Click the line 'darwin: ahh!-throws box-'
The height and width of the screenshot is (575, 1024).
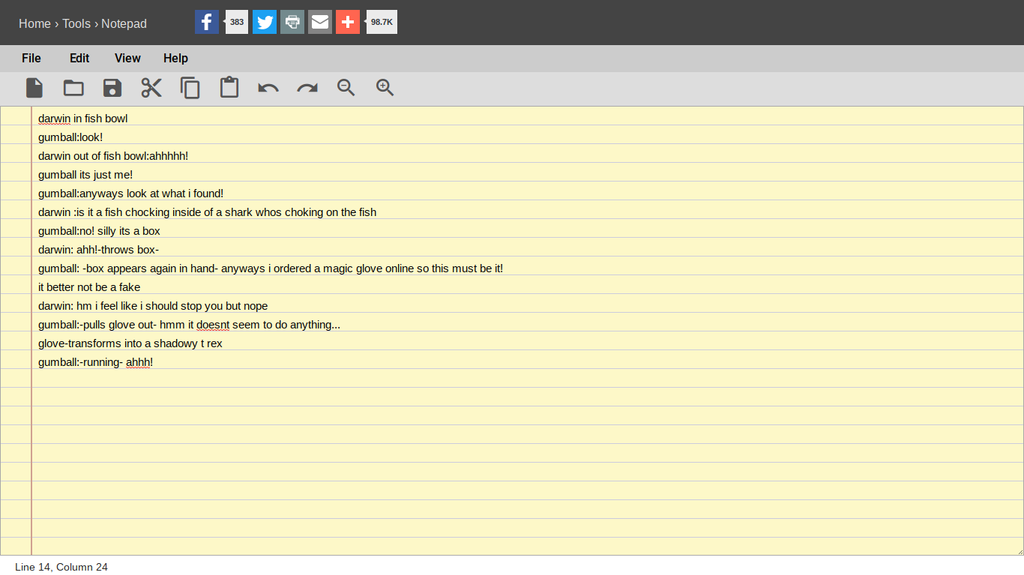point(99,250)
